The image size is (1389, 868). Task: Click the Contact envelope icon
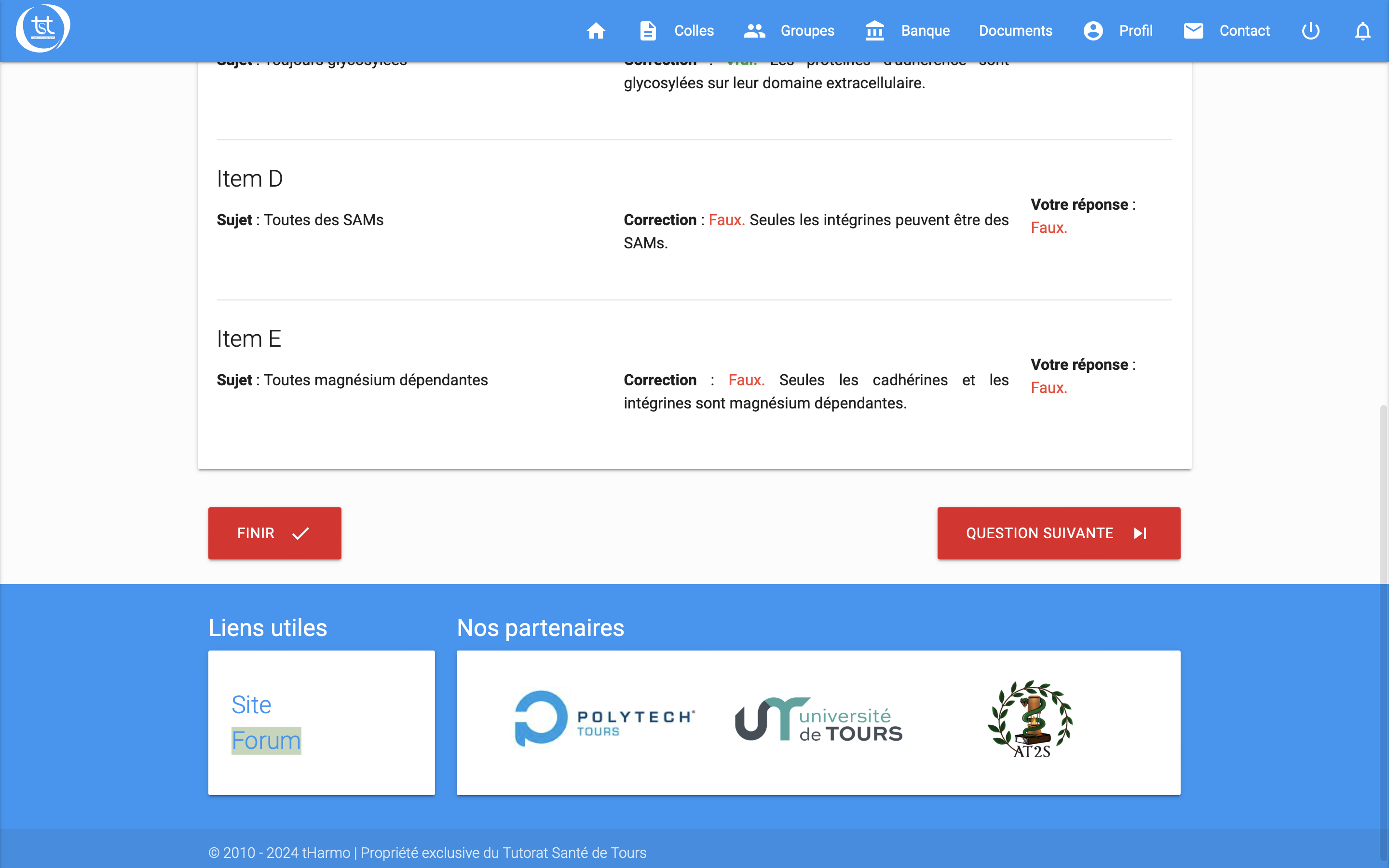point(1193,31)
